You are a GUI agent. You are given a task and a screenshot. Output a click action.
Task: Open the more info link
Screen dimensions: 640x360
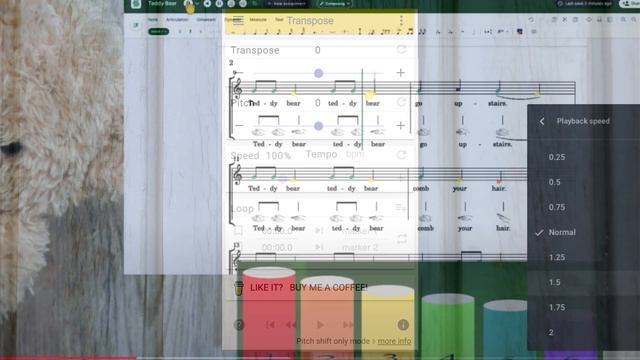394,341
